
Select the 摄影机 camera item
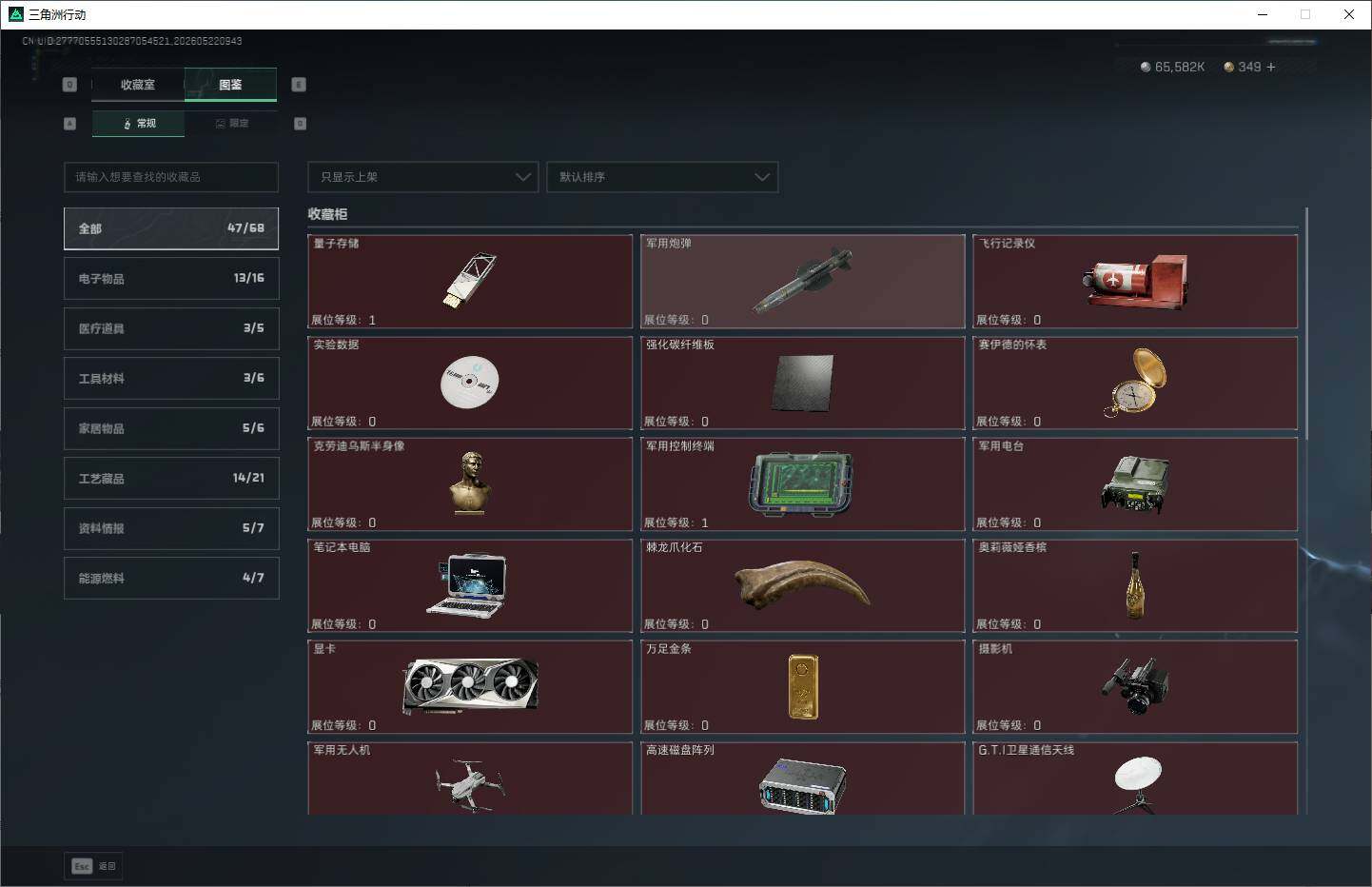coord(1135,687)
